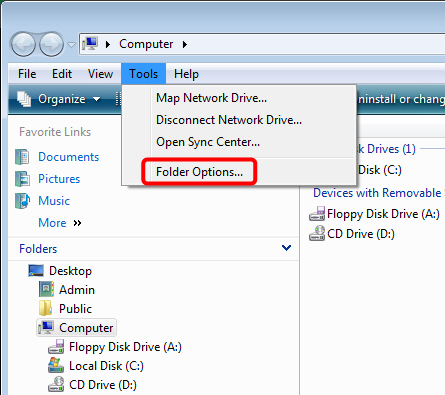Image resolution: width=445 pixels, height=395 pixels.
Task: Open Music favorite link
Action: (x=54, y=201)
